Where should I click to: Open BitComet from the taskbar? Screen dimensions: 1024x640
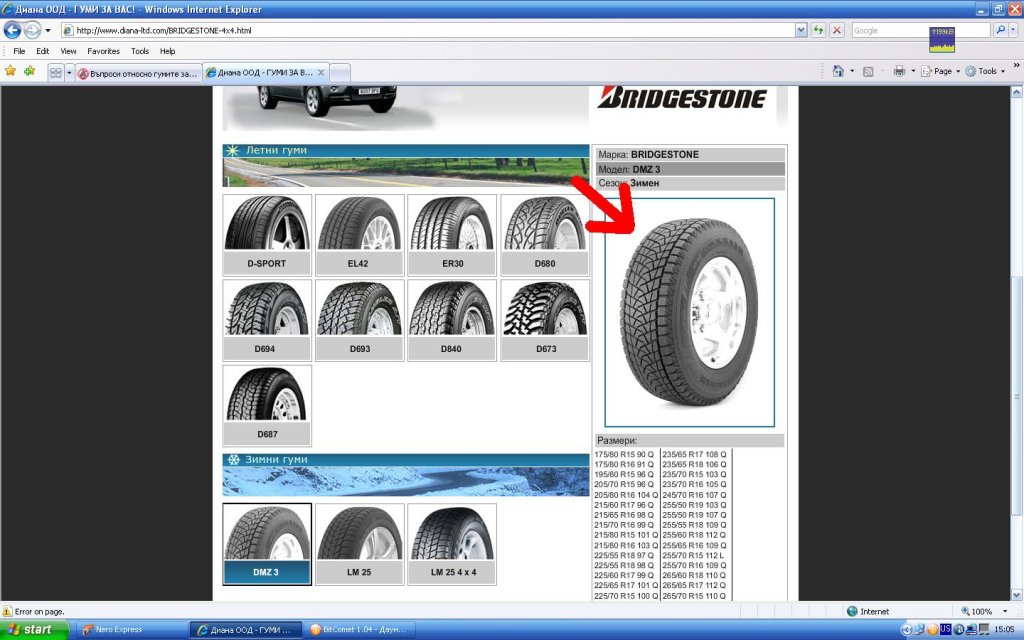pyautogui.click(x=358, y=630)
